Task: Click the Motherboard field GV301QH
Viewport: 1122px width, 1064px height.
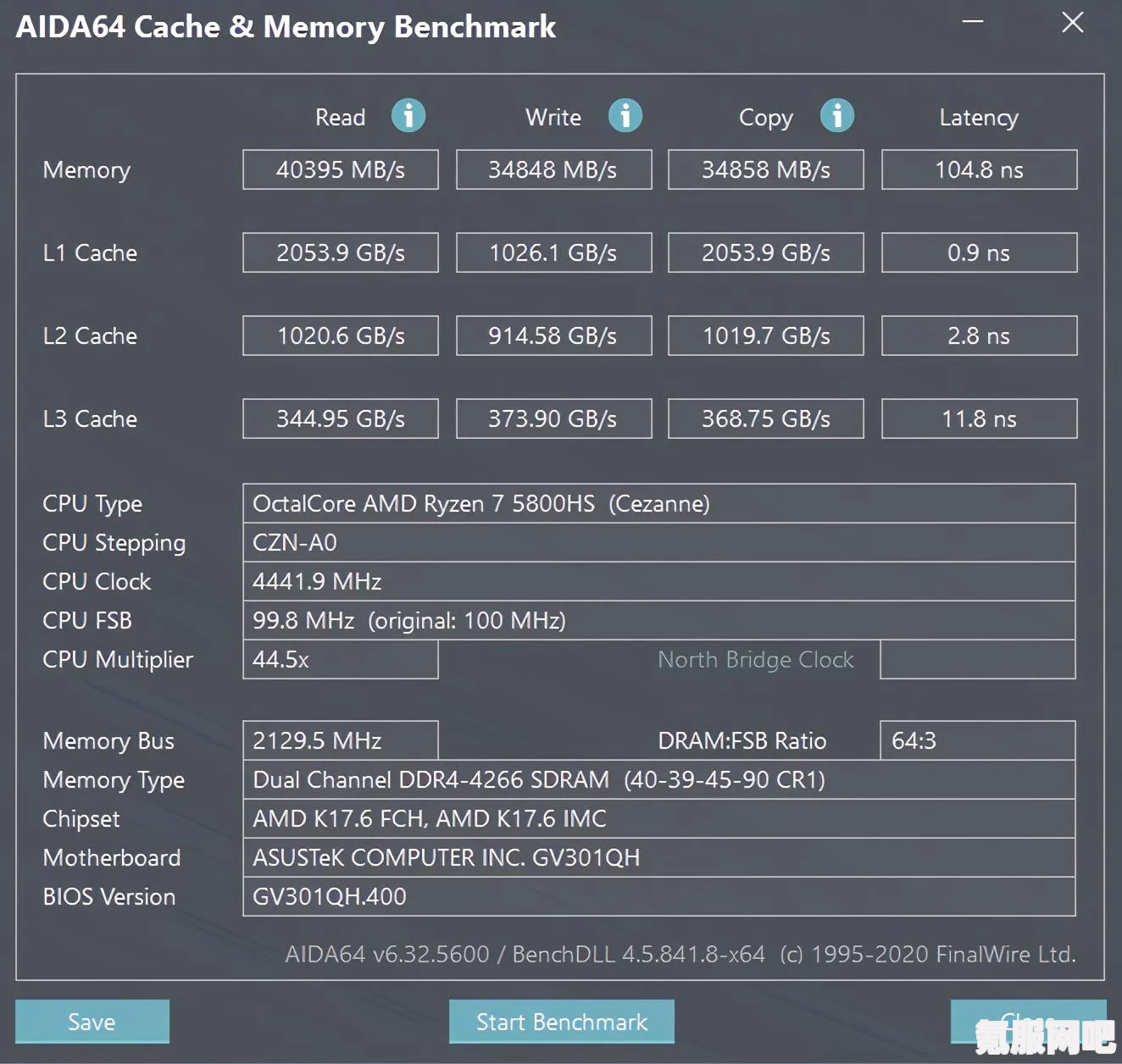Action: pyautogui.click(x=659, y=857)
